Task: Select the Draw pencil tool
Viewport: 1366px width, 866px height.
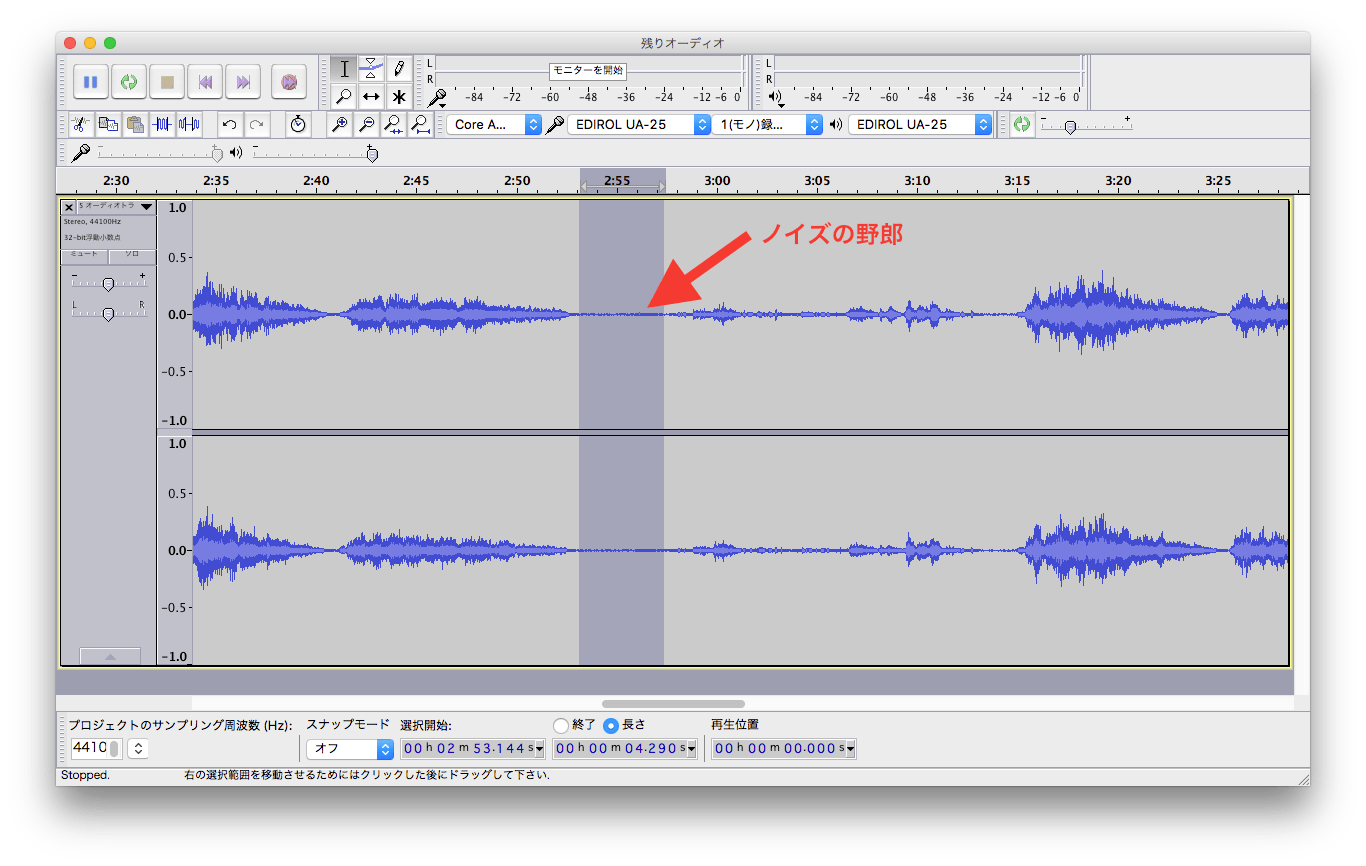Action: tap(398, 69)
